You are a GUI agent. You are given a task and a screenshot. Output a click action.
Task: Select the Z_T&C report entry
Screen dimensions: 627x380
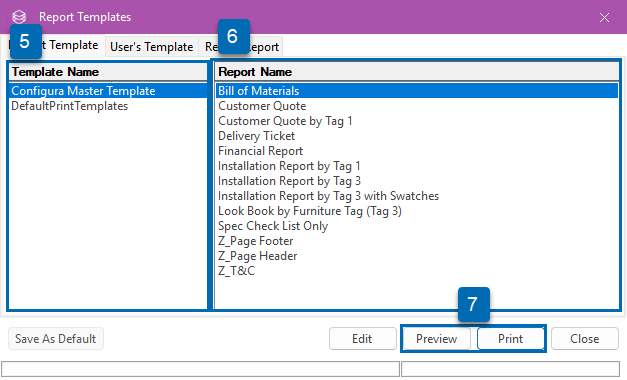point(417,271)
